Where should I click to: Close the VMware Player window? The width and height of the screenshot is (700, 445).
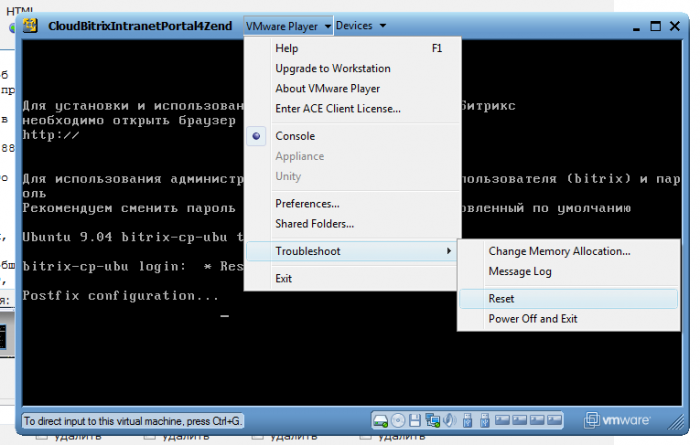click(x=675, y=26)
